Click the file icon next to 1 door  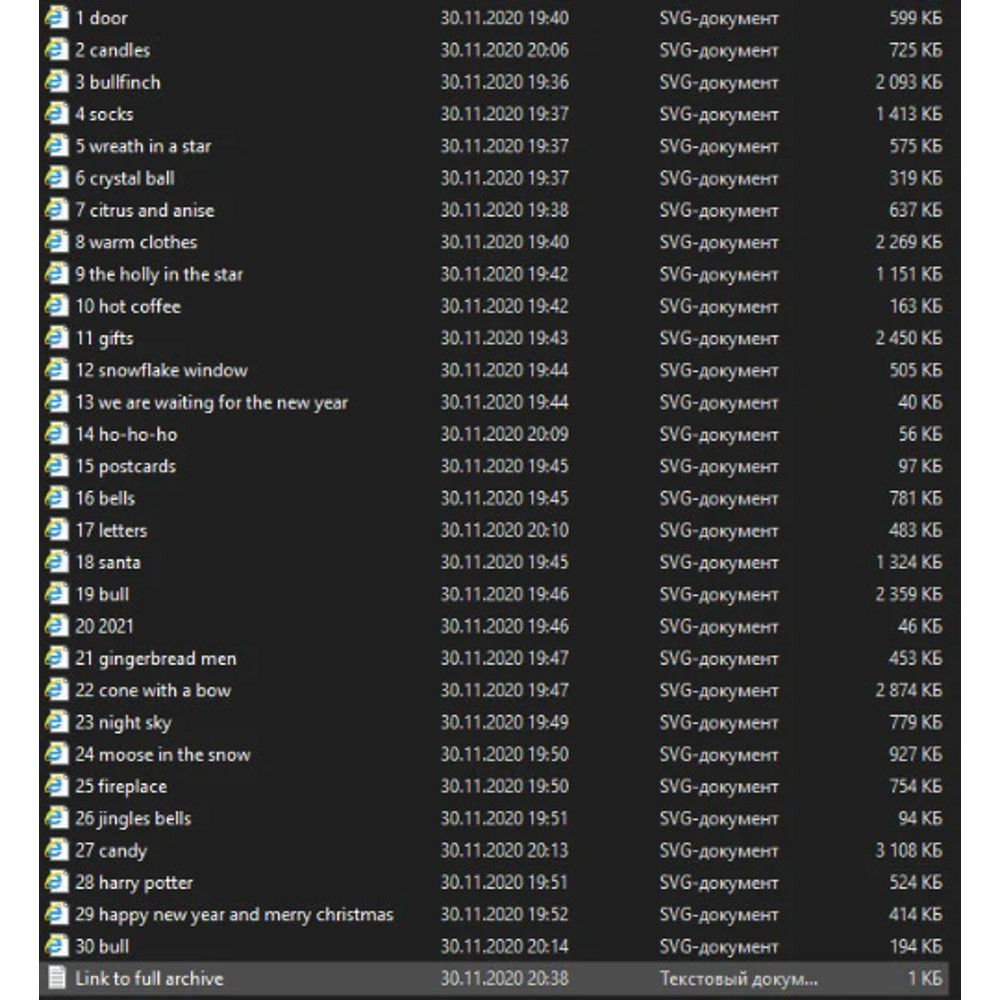click(x=57, y=18)
